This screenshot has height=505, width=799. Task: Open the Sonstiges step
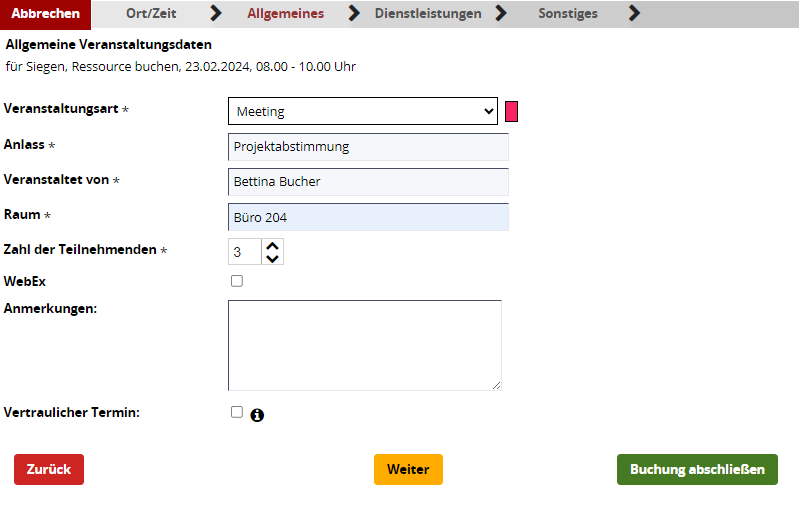tap(568, 13)
